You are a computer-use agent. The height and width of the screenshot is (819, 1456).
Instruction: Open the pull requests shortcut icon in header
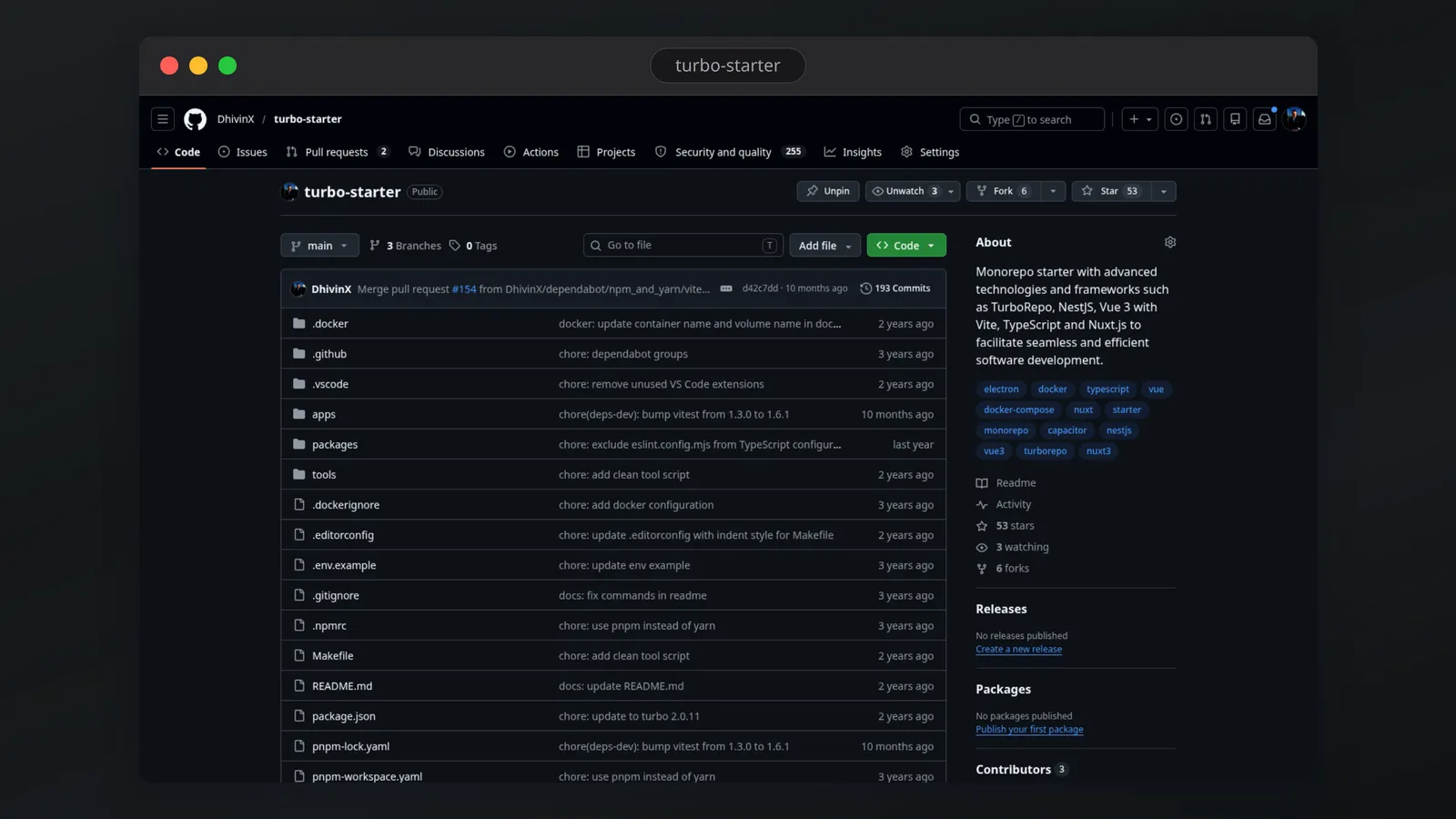point(1206,119)
